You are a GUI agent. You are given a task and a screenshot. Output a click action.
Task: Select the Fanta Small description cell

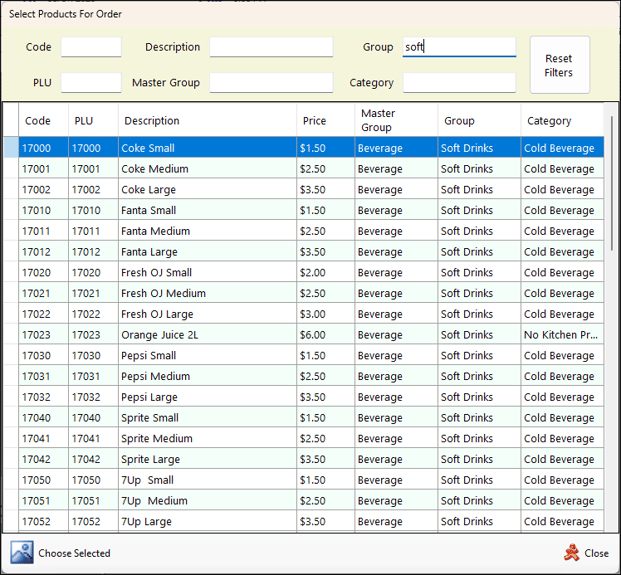[x=207, y=210]
